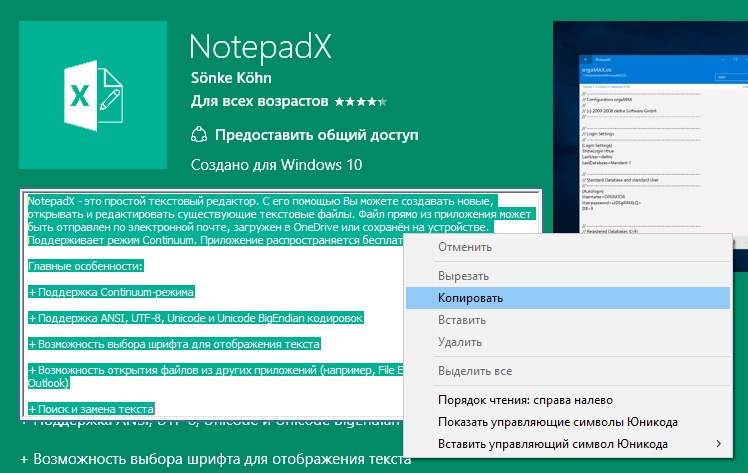Select Порядок чтения: справа налево
748x473 pixels.
tap(568, 400)
